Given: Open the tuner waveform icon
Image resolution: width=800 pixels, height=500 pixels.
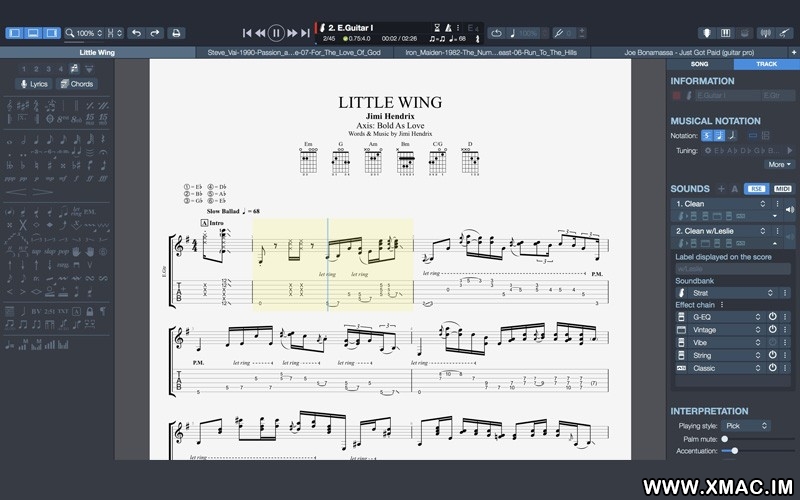Looking at the screenshot, I should tap(765, 33).
